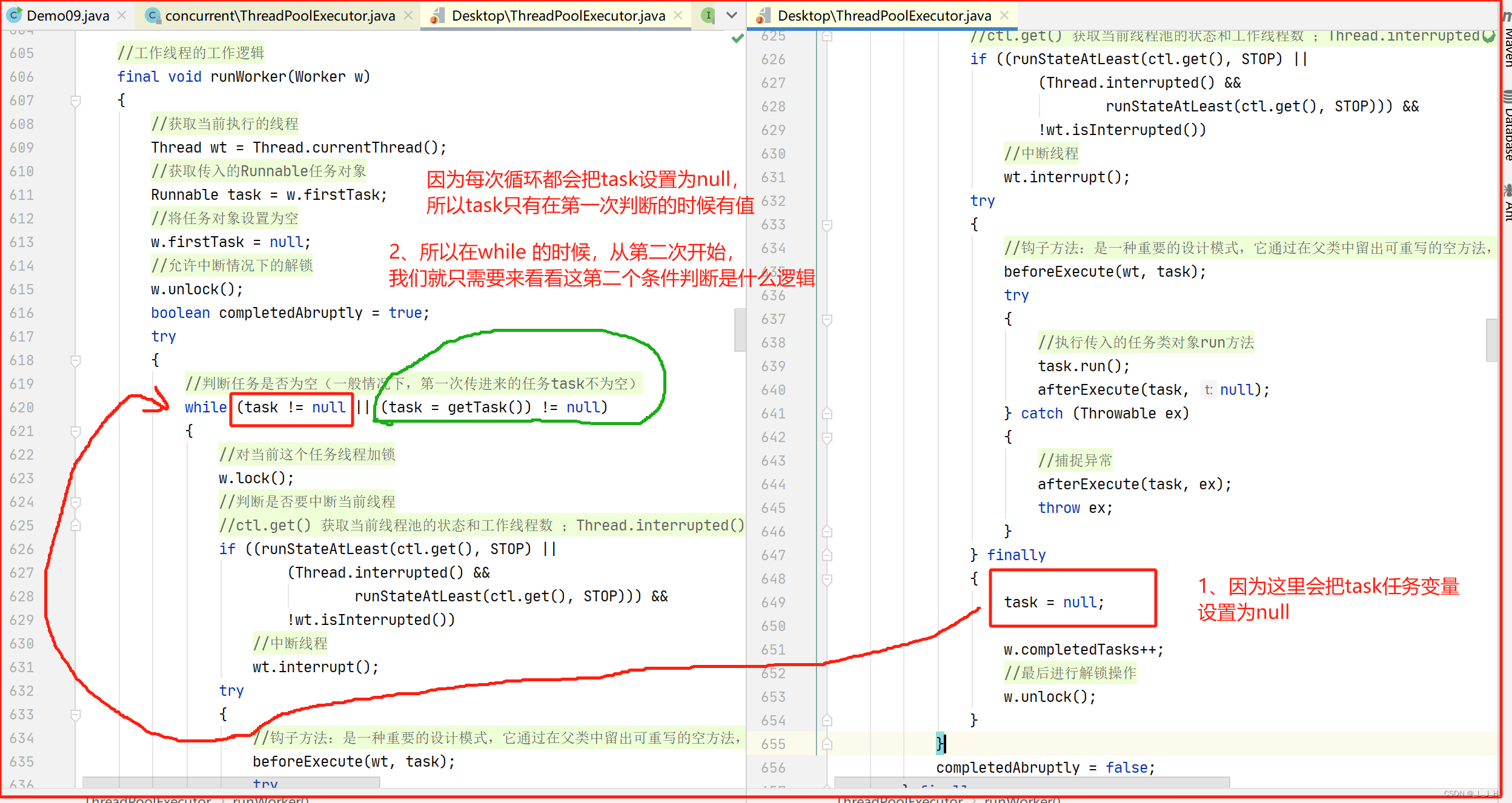The height and width of the screenshot is (803, 1512).
Task: Open the Ant tool window
Action: [1507, 203]
